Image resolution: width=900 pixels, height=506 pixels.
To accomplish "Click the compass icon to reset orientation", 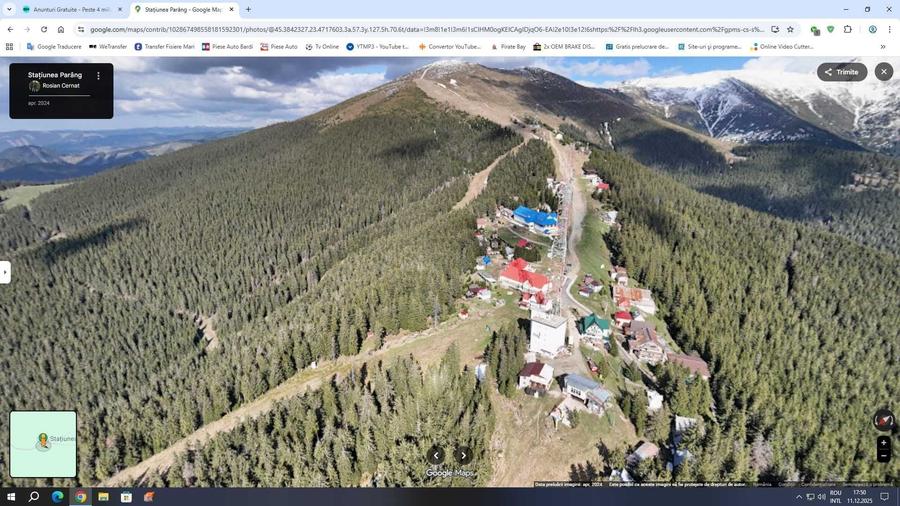I will coord(883,421).
